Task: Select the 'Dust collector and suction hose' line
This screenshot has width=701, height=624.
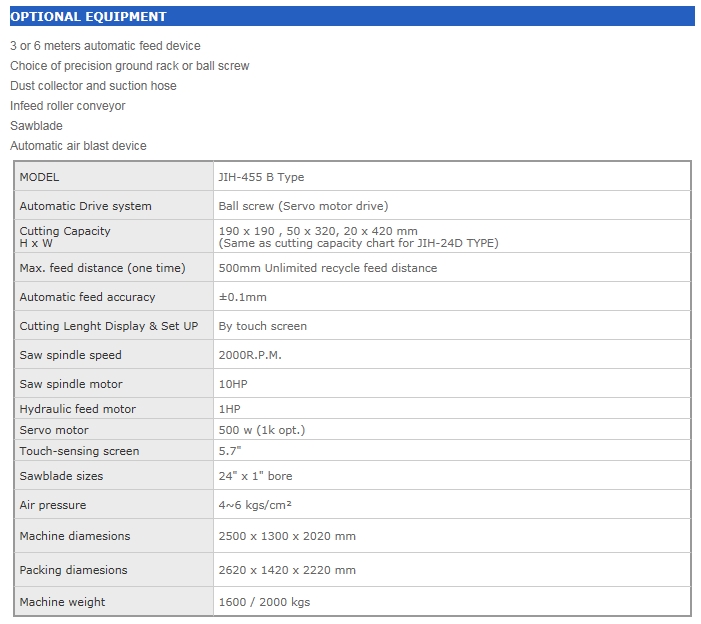Action: (x=93, y=86)
